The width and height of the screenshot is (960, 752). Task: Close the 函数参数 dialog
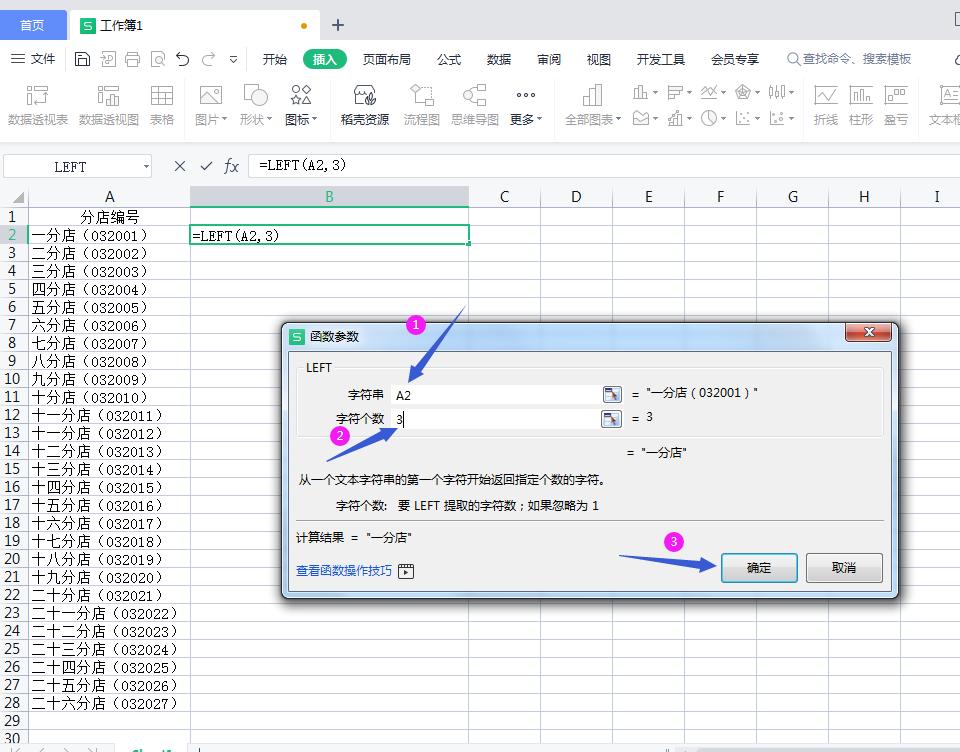(x=868, y=332)
